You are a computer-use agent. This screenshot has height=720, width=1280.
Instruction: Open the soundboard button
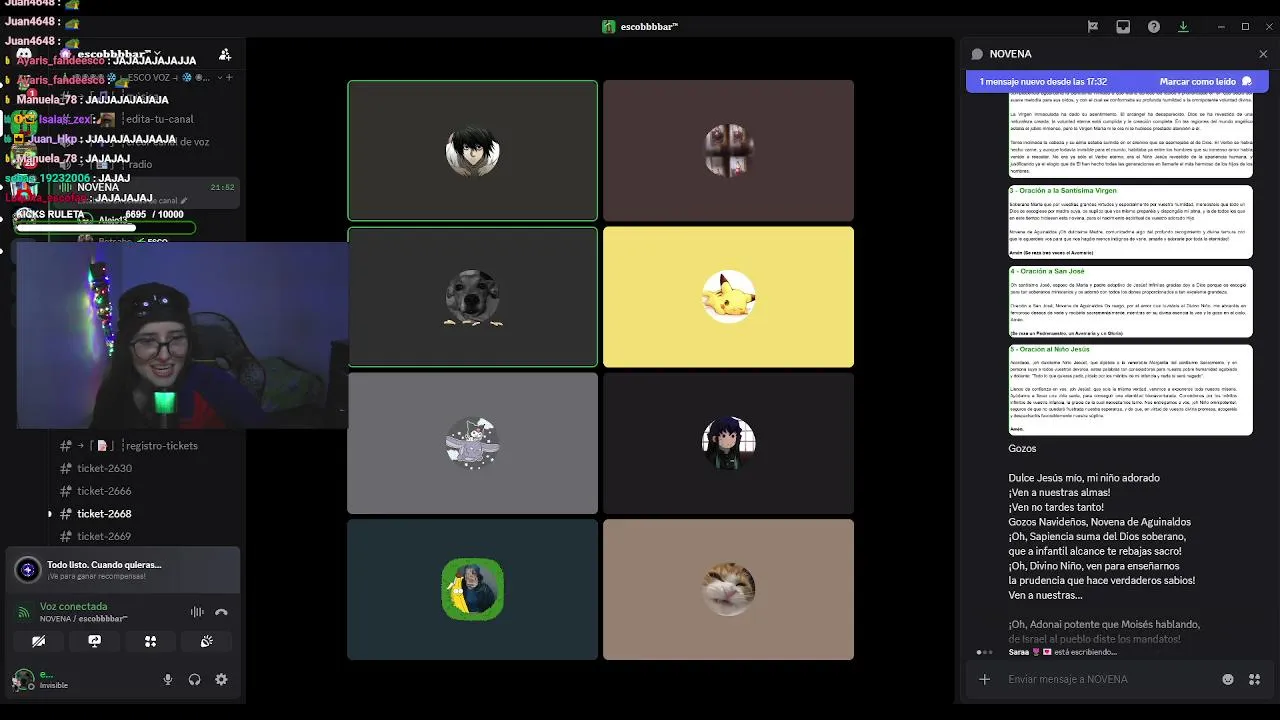(206, 641)
